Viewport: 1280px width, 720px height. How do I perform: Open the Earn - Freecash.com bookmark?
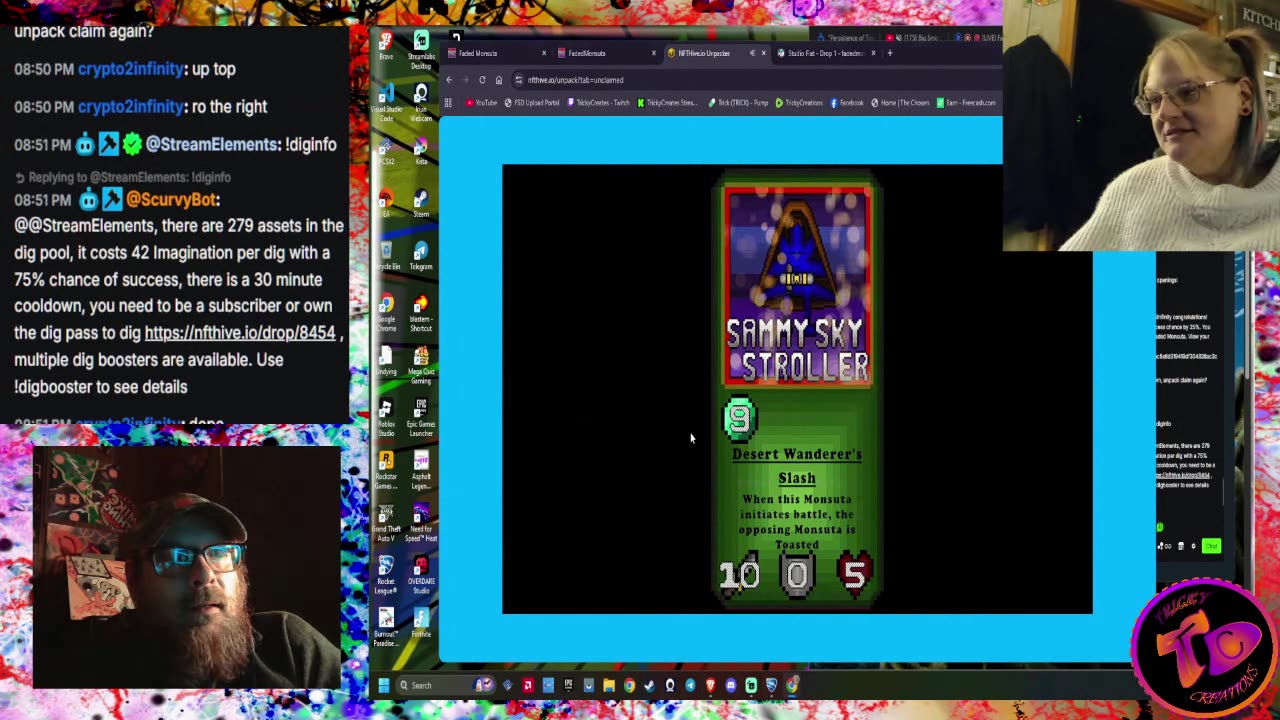(966, 103)
